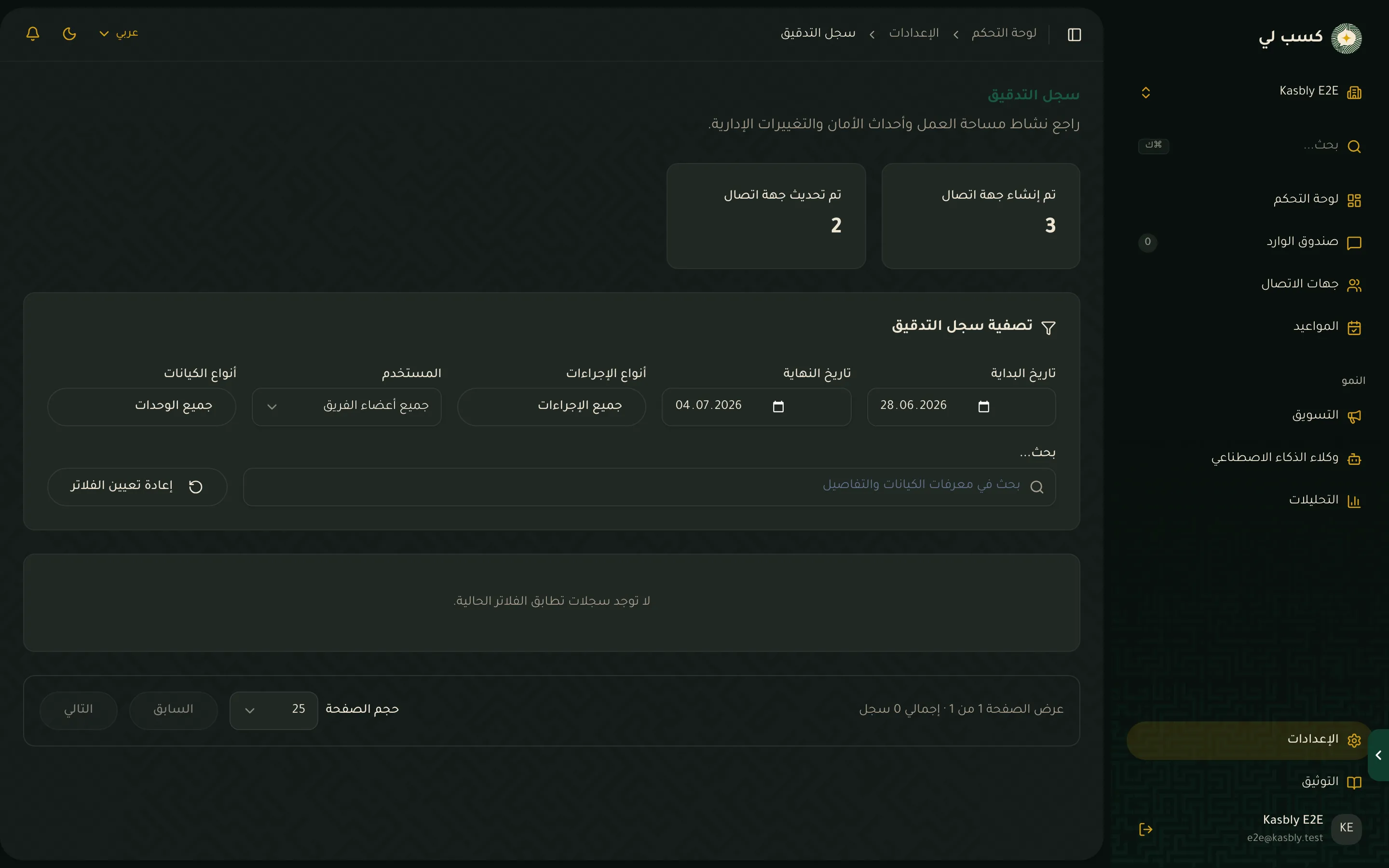This screenshot has height=868, width=1389.
Task: Click the e2e@kasbly.test email
Action: pos(1284,838)
